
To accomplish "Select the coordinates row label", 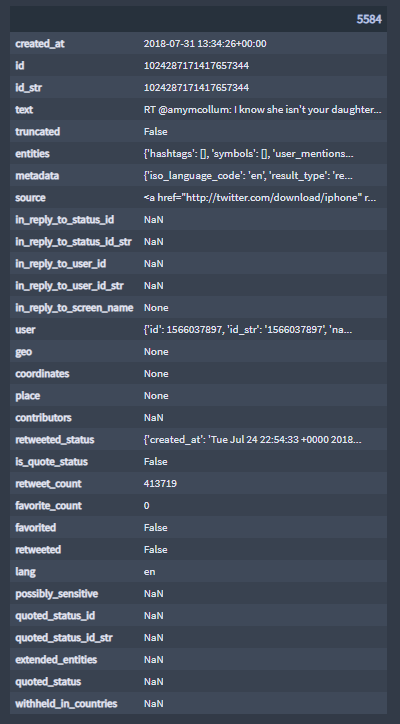I will coord(42,374).
